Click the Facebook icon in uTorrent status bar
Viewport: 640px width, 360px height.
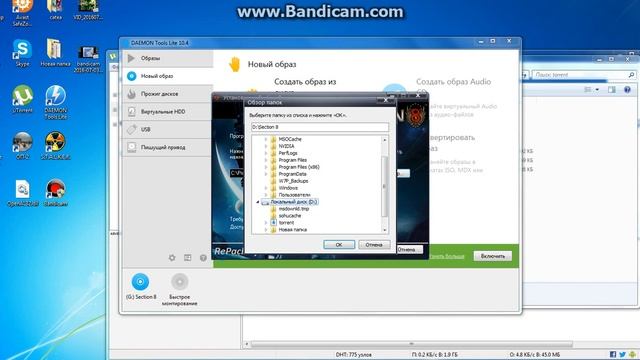point(613,355)
